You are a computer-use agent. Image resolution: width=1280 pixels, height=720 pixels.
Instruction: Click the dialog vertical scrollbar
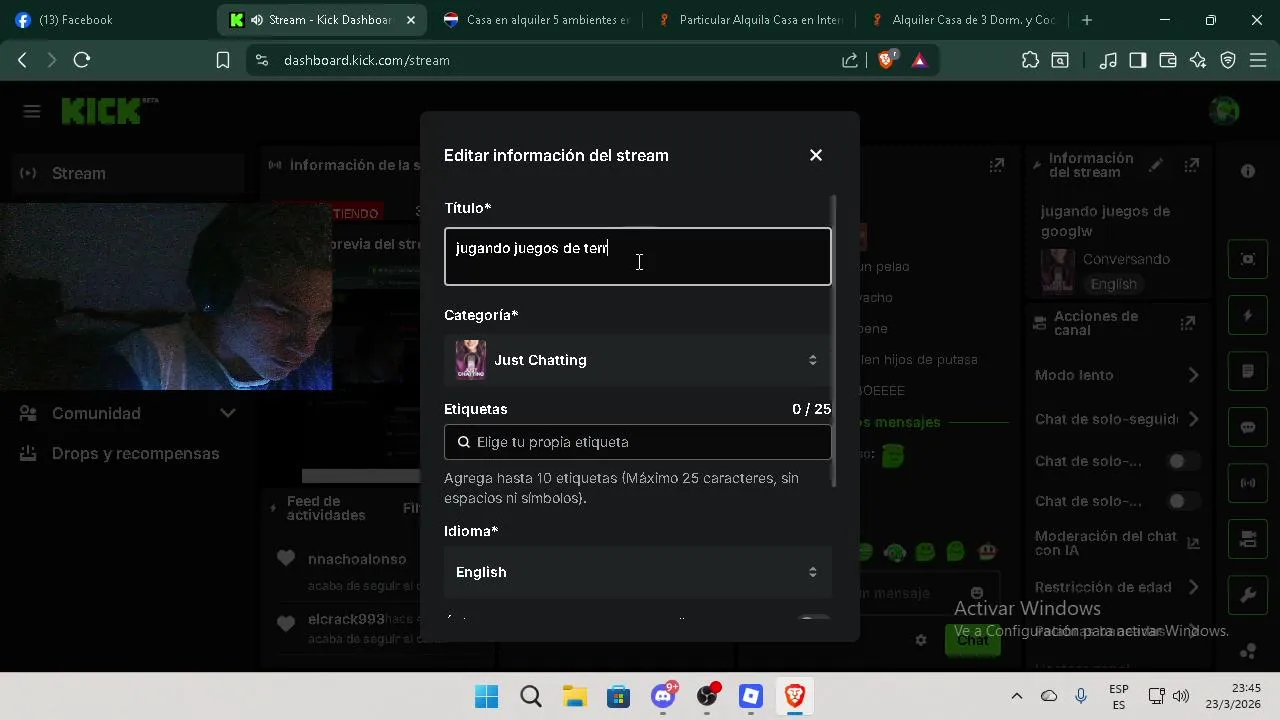835,340
